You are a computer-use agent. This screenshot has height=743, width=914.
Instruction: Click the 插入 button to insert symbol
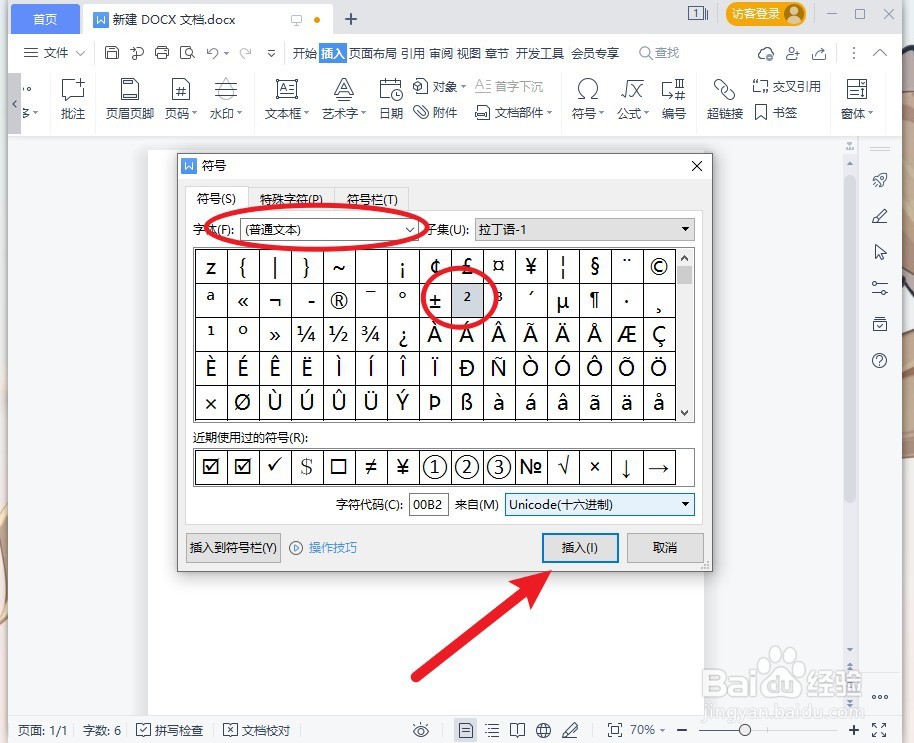pyautogui.click(x=580, y=547)
